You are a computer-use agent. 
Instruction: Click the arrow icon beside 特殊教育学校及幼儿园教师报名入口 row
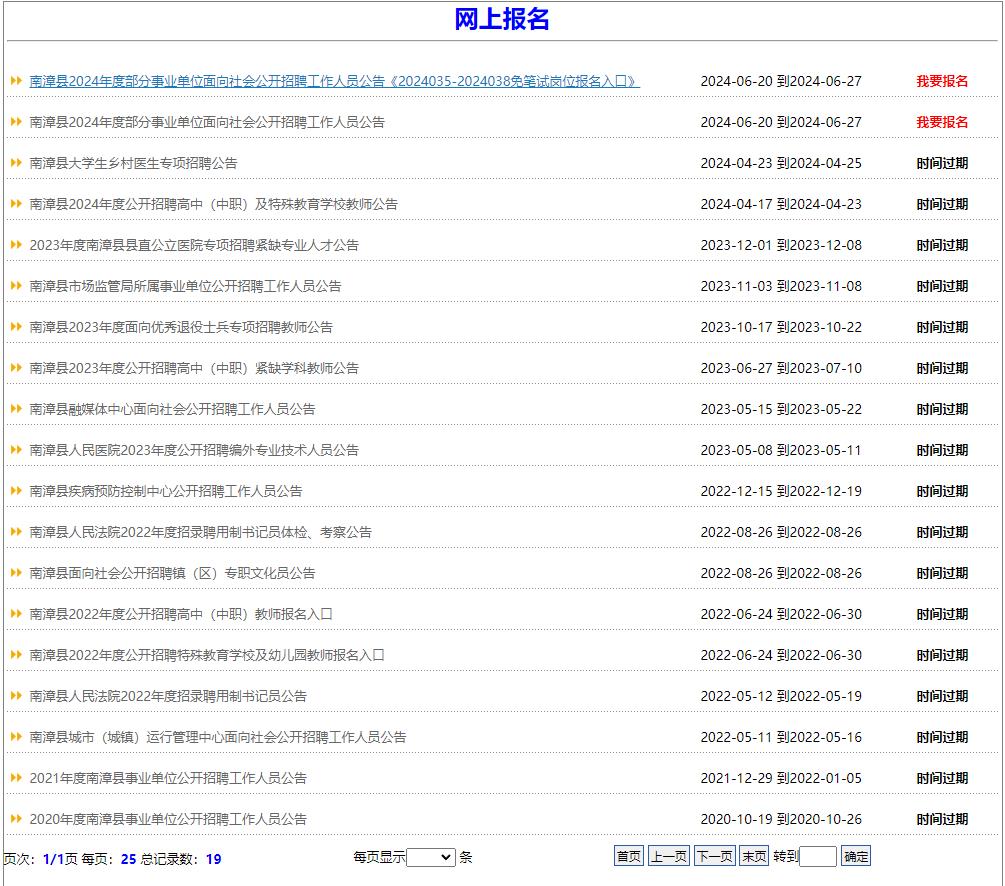(16, 655)
